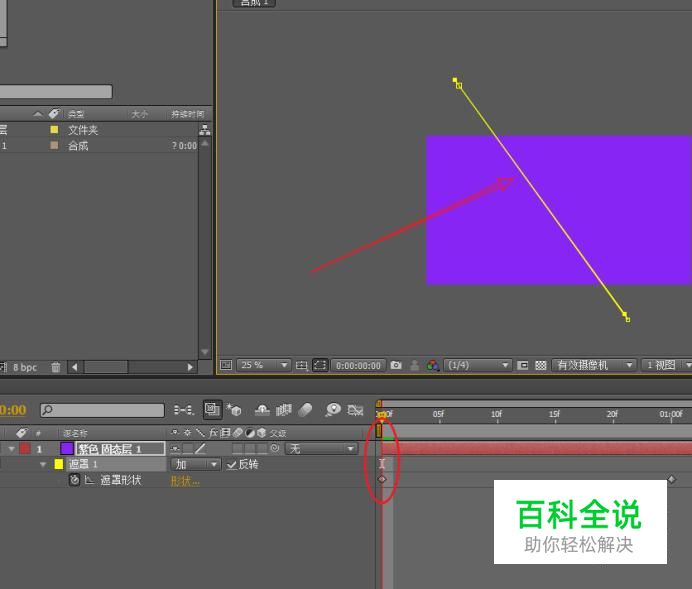Click the red label color of layer 1
The width and height of the screenshot is (692, 589).
[25, 449]
